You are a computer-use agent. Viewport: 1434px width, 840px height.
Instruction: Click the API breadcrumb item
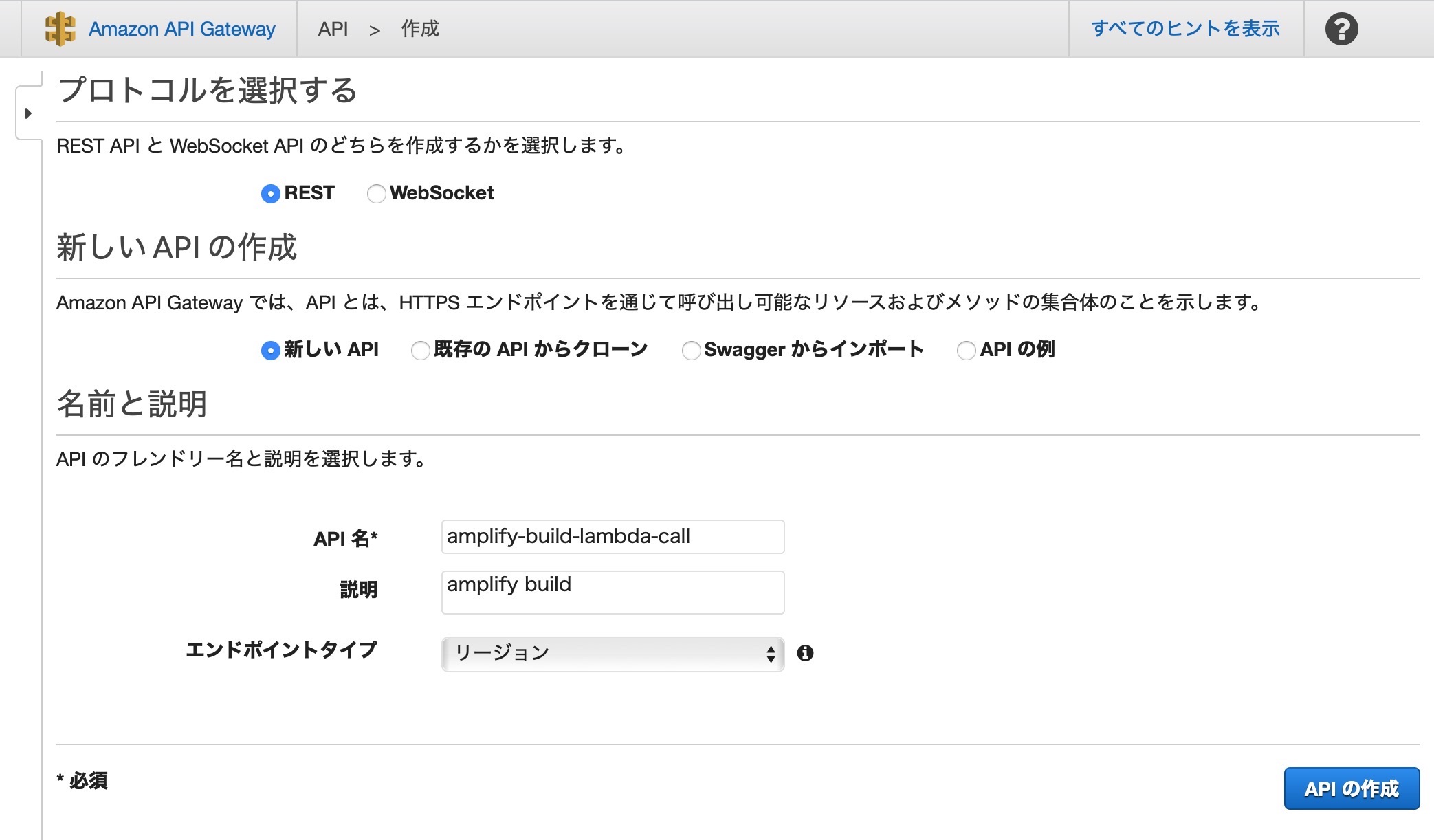click(x=333, y=29)
